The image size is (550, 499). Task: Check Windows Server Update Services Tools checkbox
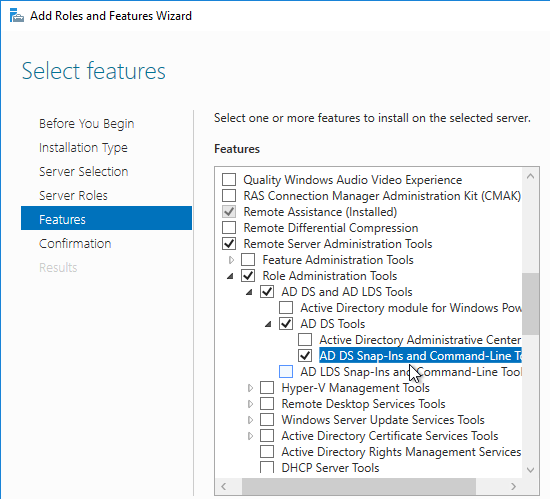pos(267,420)
